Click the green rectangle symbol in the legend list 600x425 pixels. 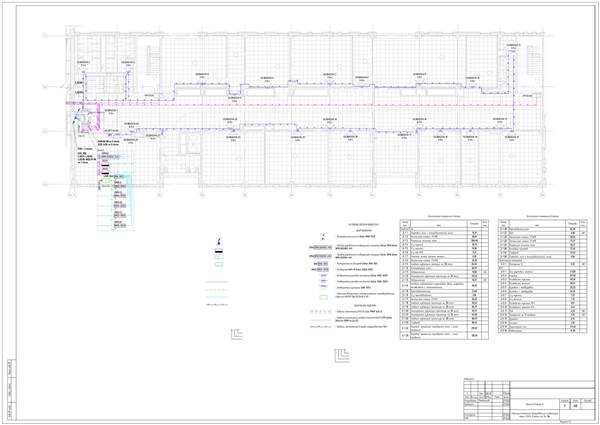pos(324,297)
